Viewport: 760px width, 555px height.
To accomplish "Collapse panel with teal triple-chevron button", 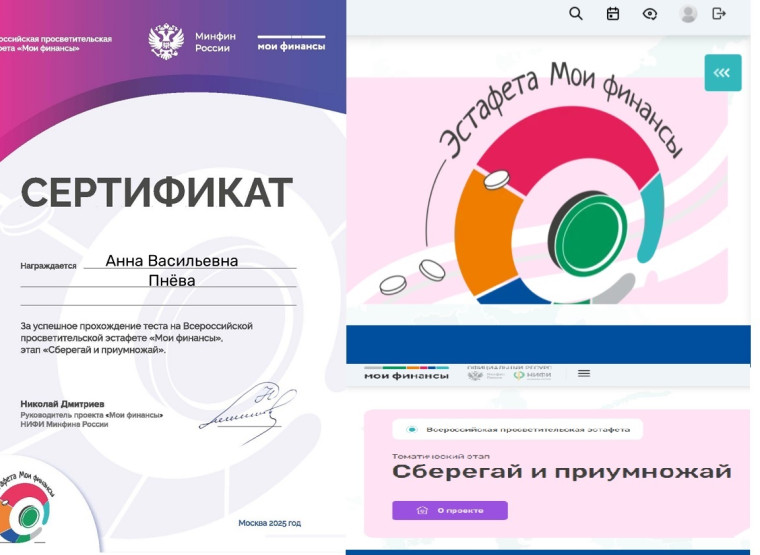I will 723,73.
